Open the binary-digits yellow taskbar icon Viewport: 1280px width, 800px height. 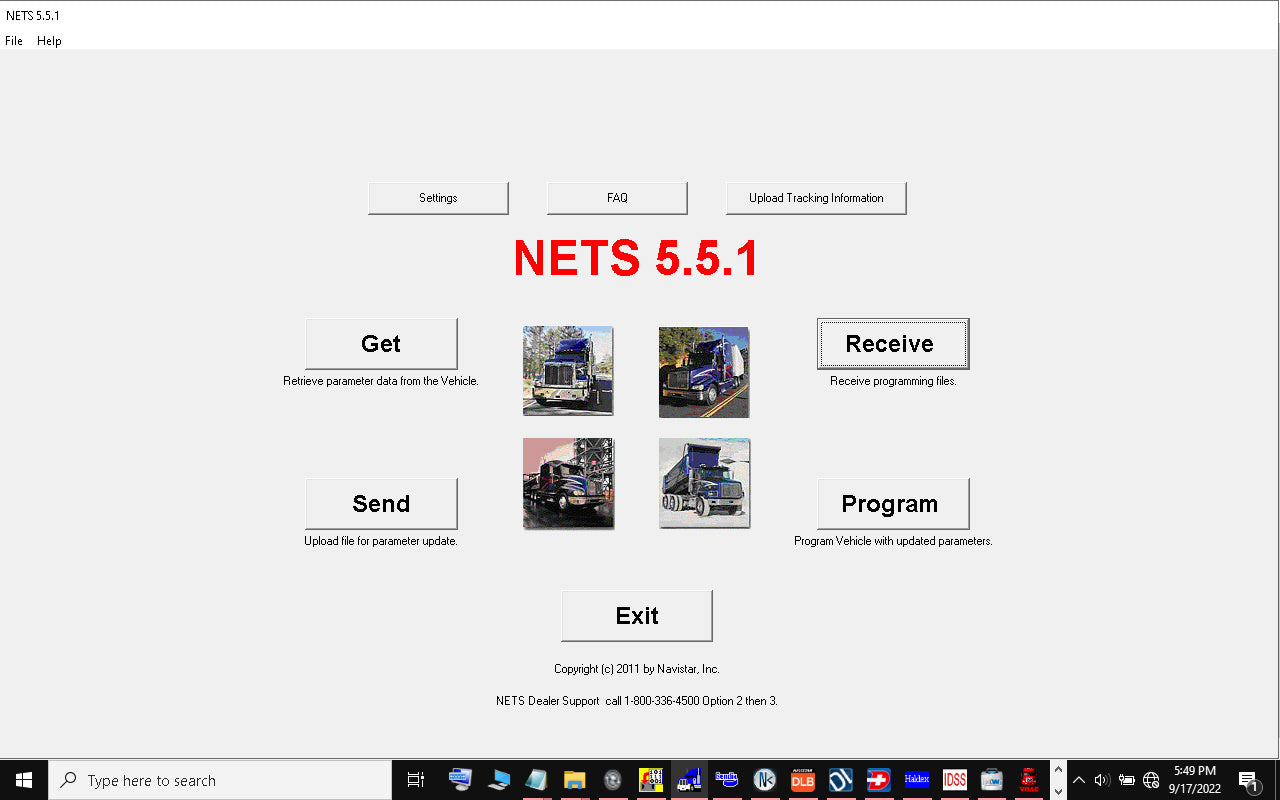click(x=651, y=780)
